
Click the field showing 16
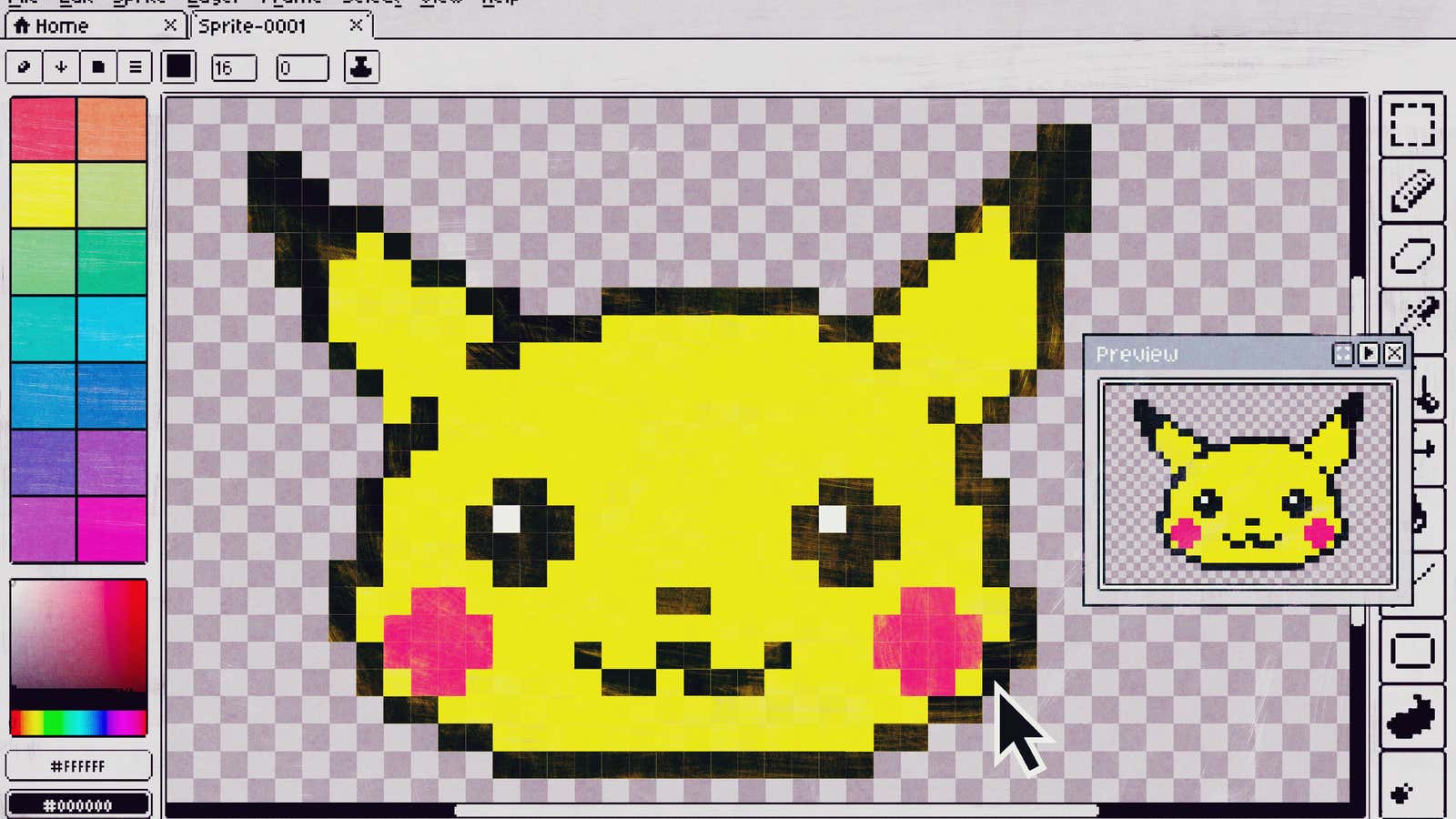pyautogui.click(x=234, y=68)
